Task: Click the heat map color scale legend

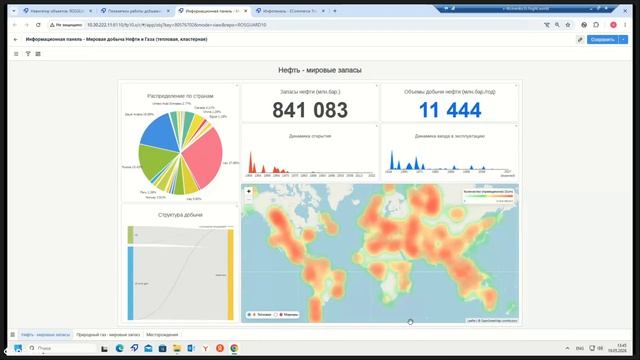Action: click(489, 196)
